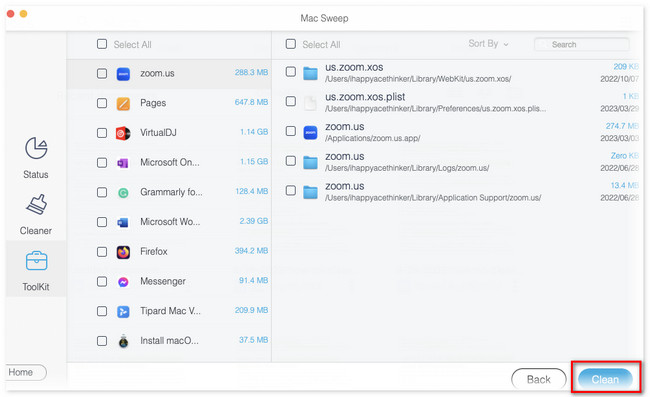The height and width of the screenshot is (397, 650).
Task: Open the Sort By dropdown
Action: [488, 44]
